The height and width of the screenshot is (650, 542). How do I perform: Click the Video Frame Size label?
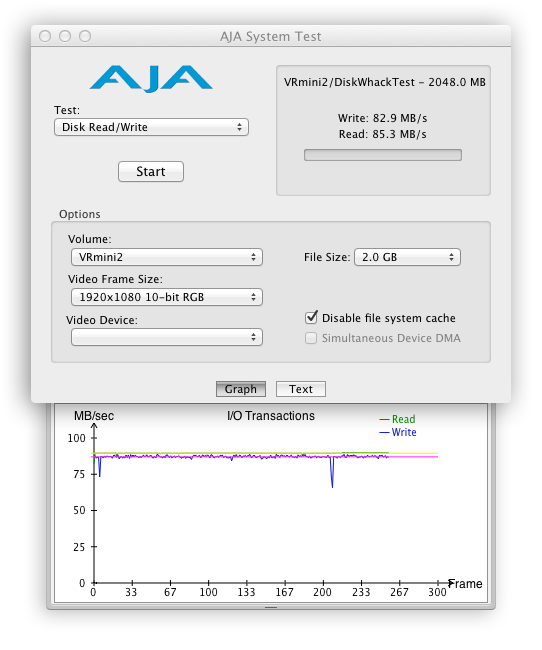click(115, 279)
